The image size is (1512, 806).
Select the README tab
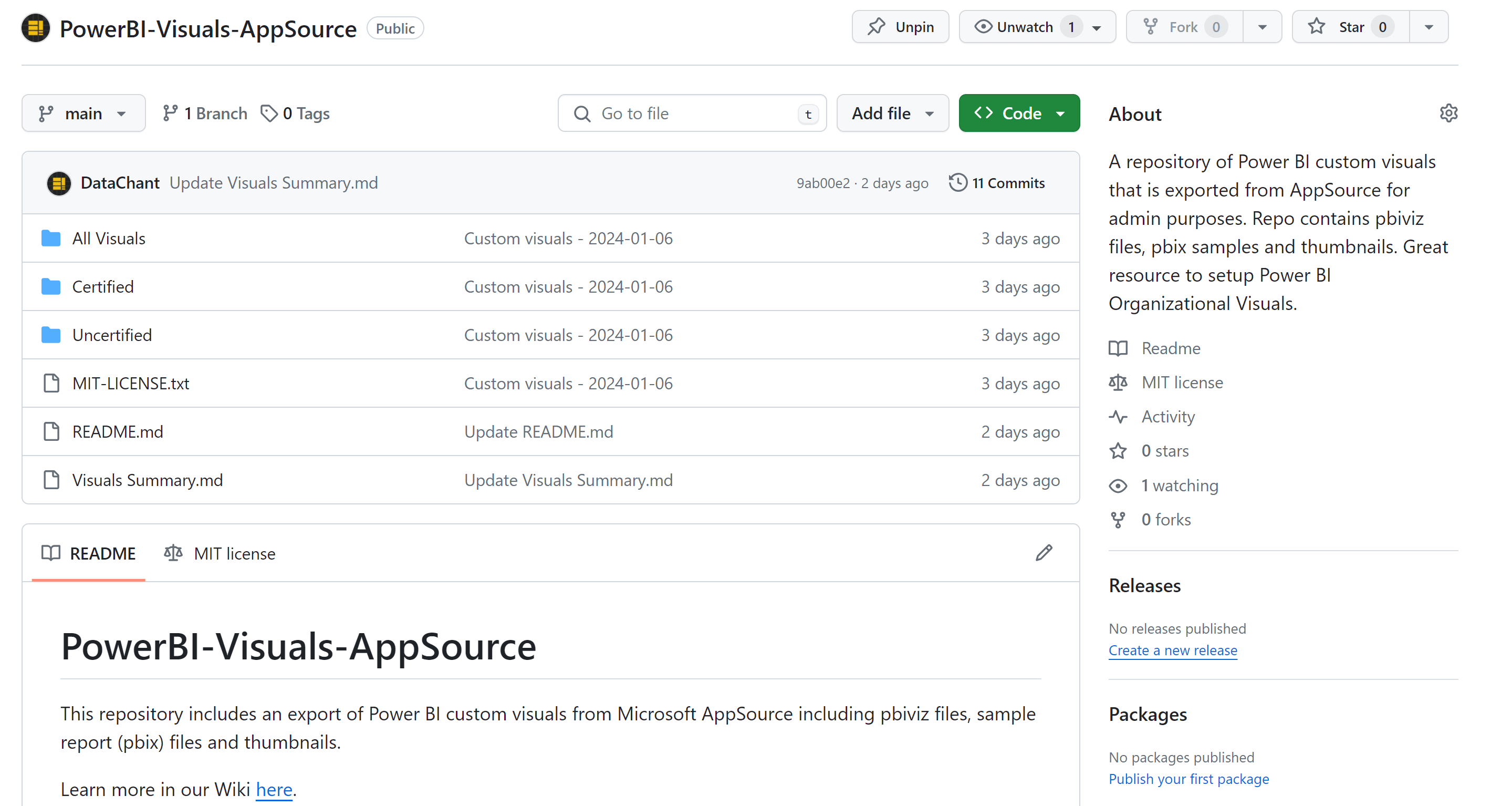89,554
